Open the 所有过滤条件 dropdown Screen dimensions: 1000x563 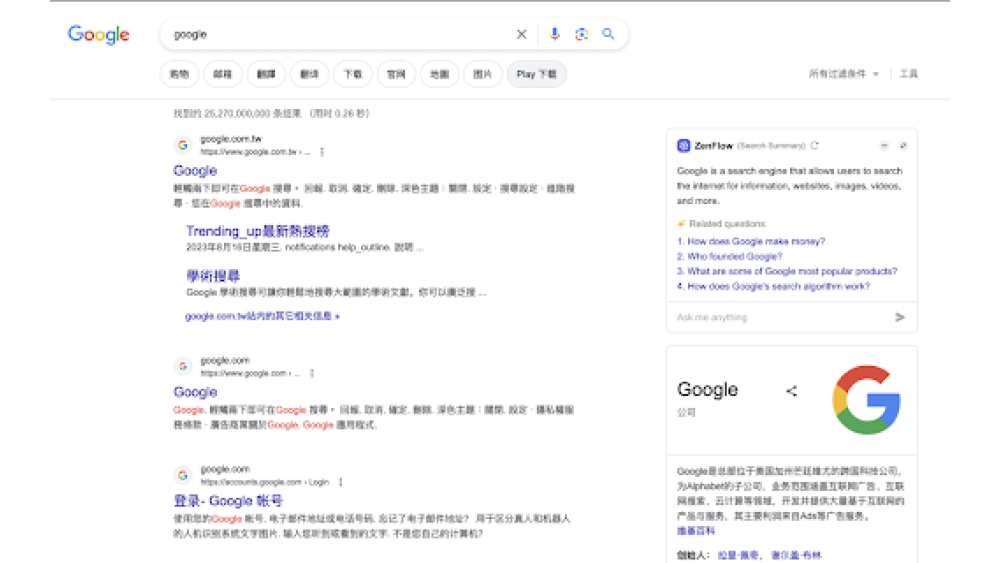point(843,74)
